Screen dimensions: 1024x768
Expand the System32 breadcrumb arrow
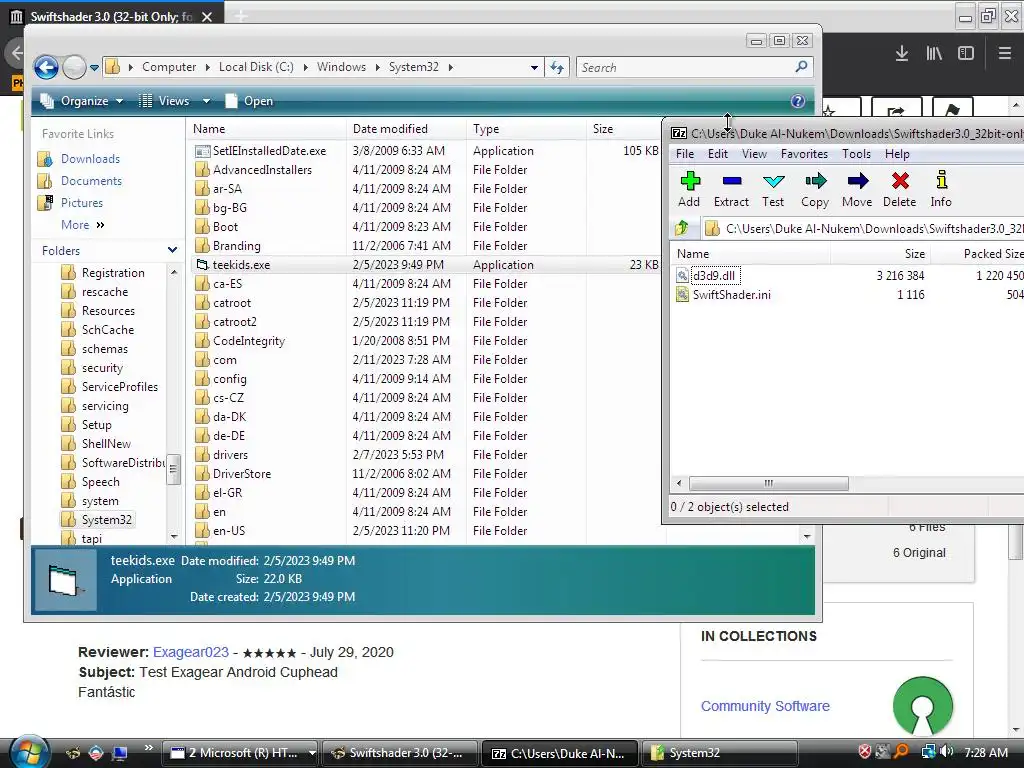point(451,67)
